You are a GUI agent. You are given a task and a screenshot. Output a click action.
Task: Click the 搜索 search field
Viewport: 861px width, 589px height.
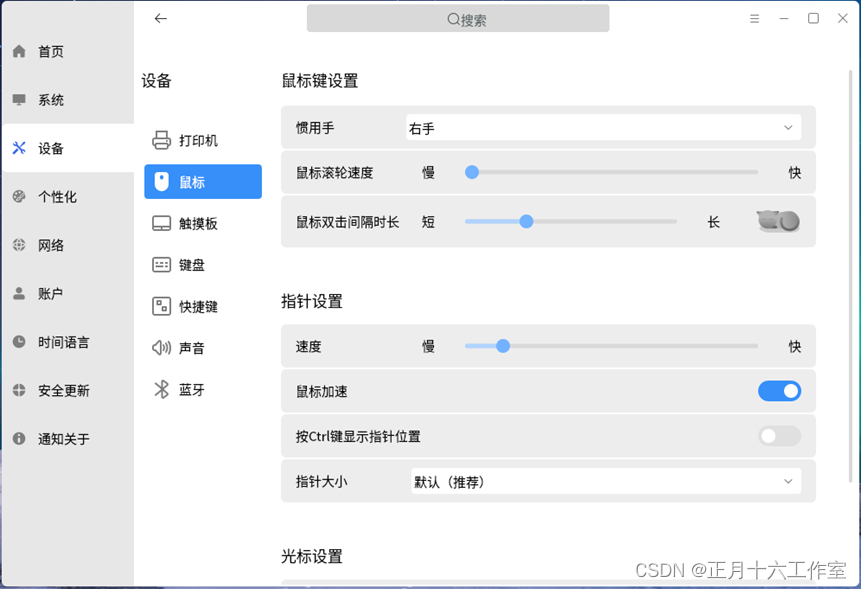(x=458, y=19)
